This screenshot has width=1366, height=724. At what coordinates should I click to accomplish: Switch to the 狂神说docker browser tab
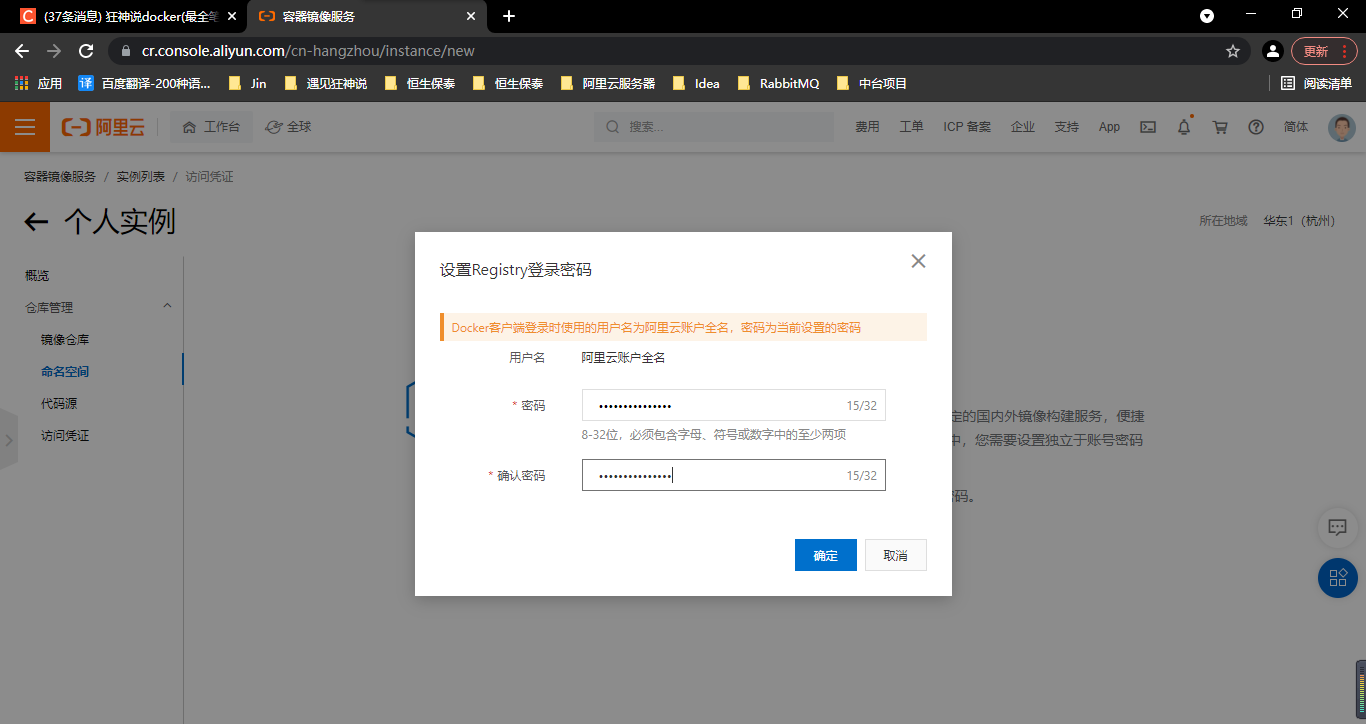pos(125,16)
